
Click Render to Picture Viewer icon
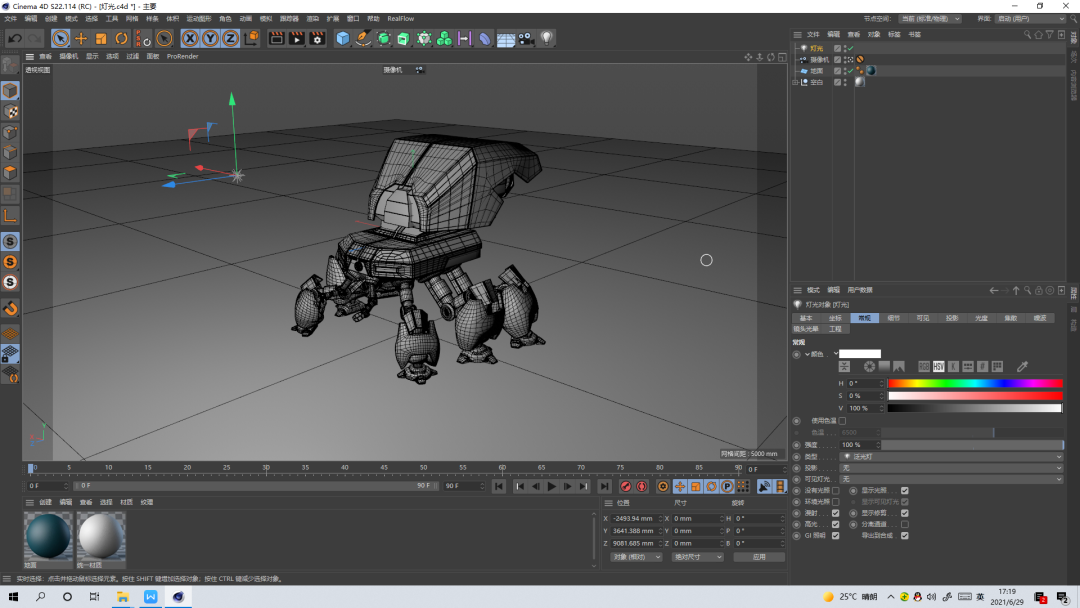pos(296,39)
